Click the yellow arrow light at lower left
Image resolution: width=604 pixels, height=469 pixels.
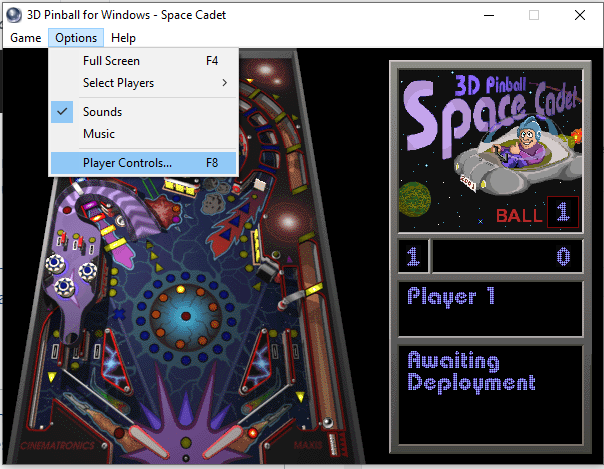point(52,377)
